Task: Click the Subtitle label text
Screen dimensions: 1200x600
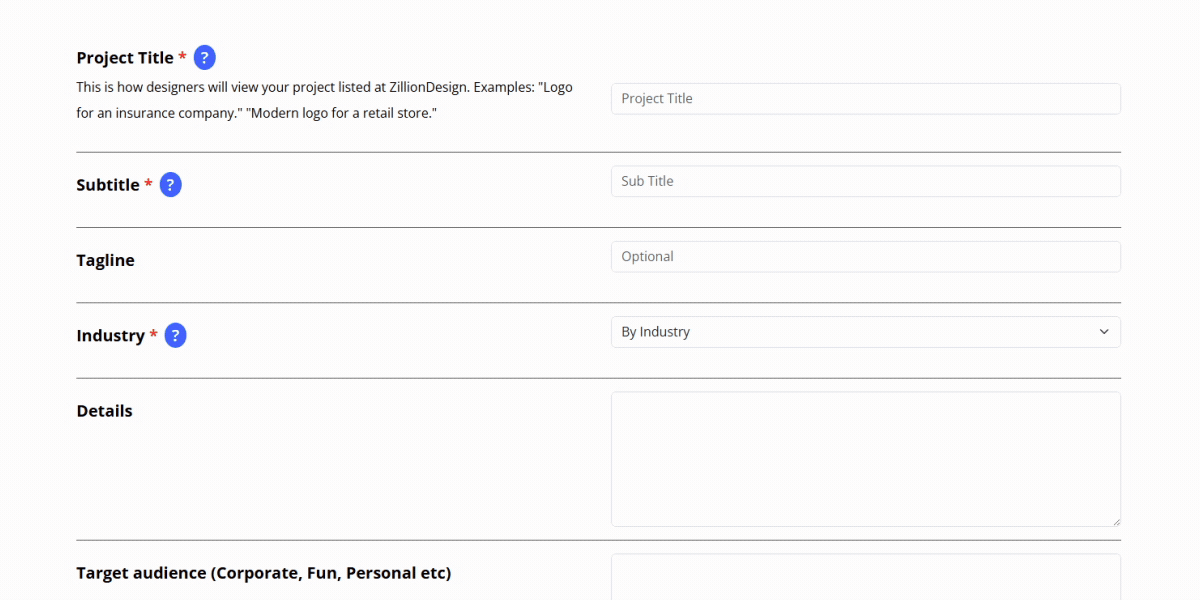Action: pyautogui.click(x=108, y=185)
